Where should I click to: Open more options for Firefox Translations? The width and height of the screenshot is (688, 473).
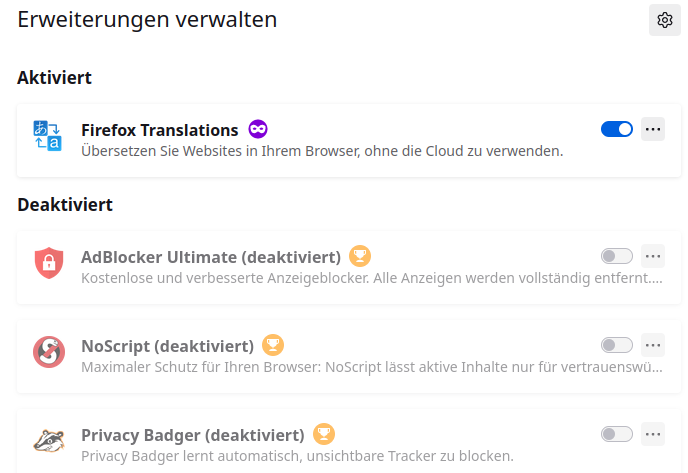[653, 129]
